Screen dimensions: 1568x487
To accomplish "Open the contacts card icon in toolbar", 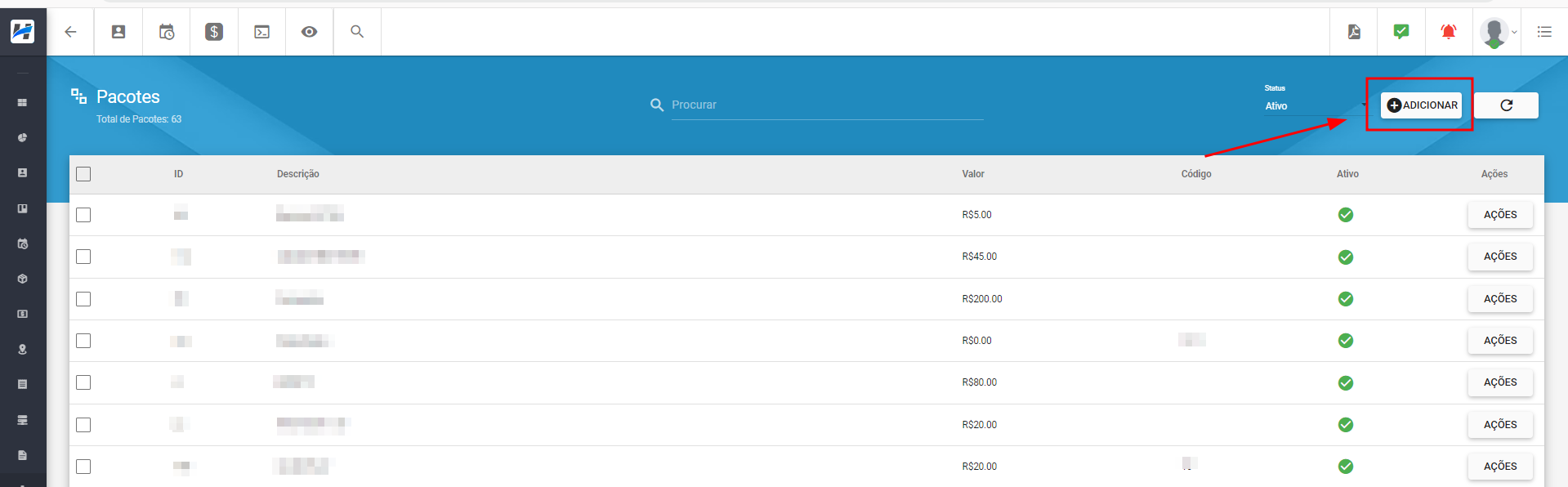I will click(x=118, y=32).
